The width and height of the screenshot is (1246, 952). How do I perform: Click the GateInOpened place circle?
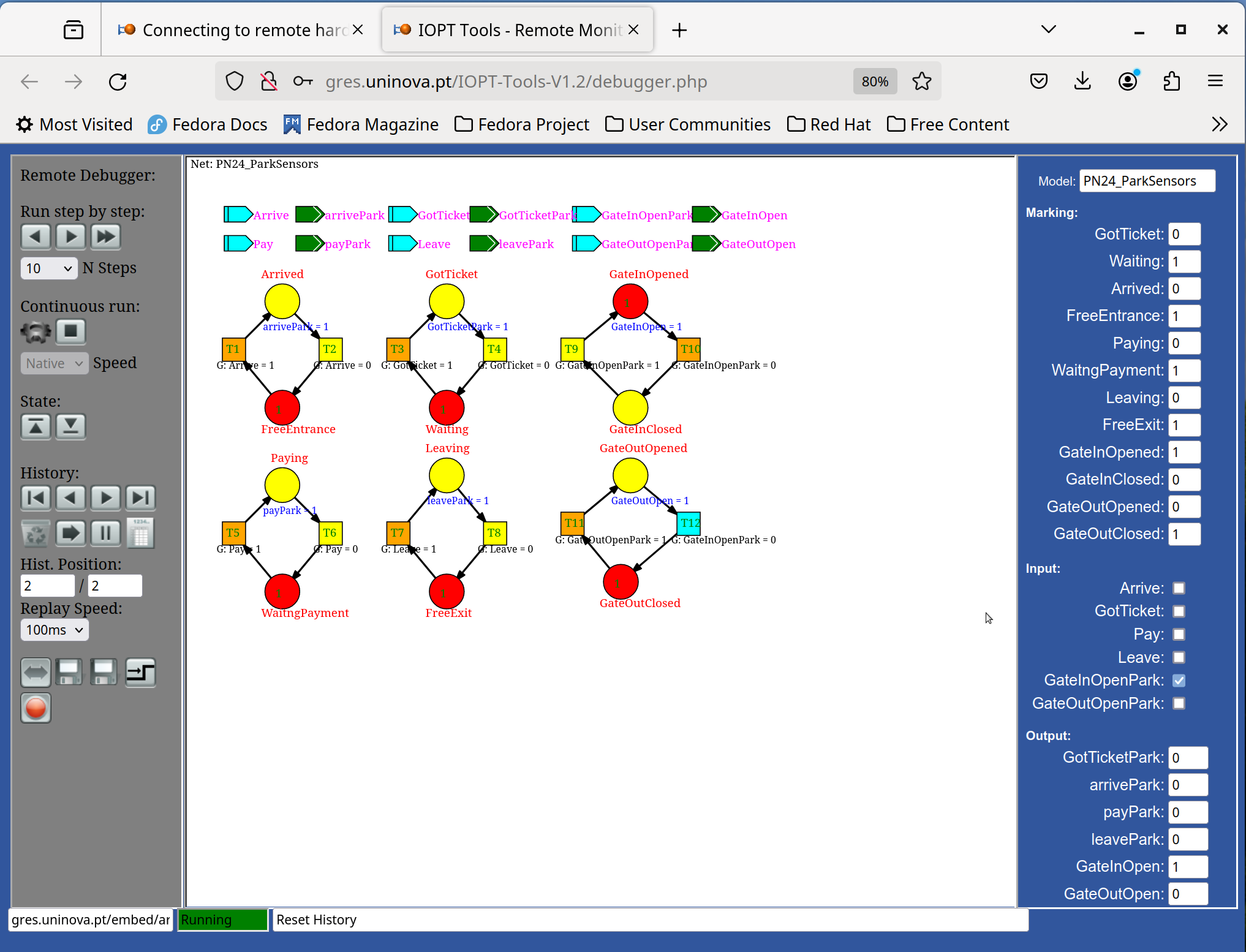[630, 301]
